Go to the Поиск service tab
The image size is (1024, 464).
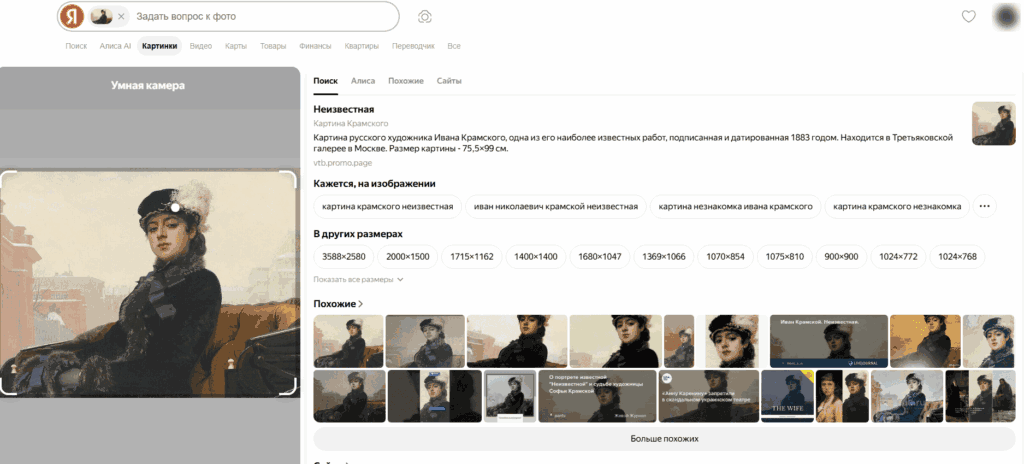pyautogui.click(x=76, y=46)
